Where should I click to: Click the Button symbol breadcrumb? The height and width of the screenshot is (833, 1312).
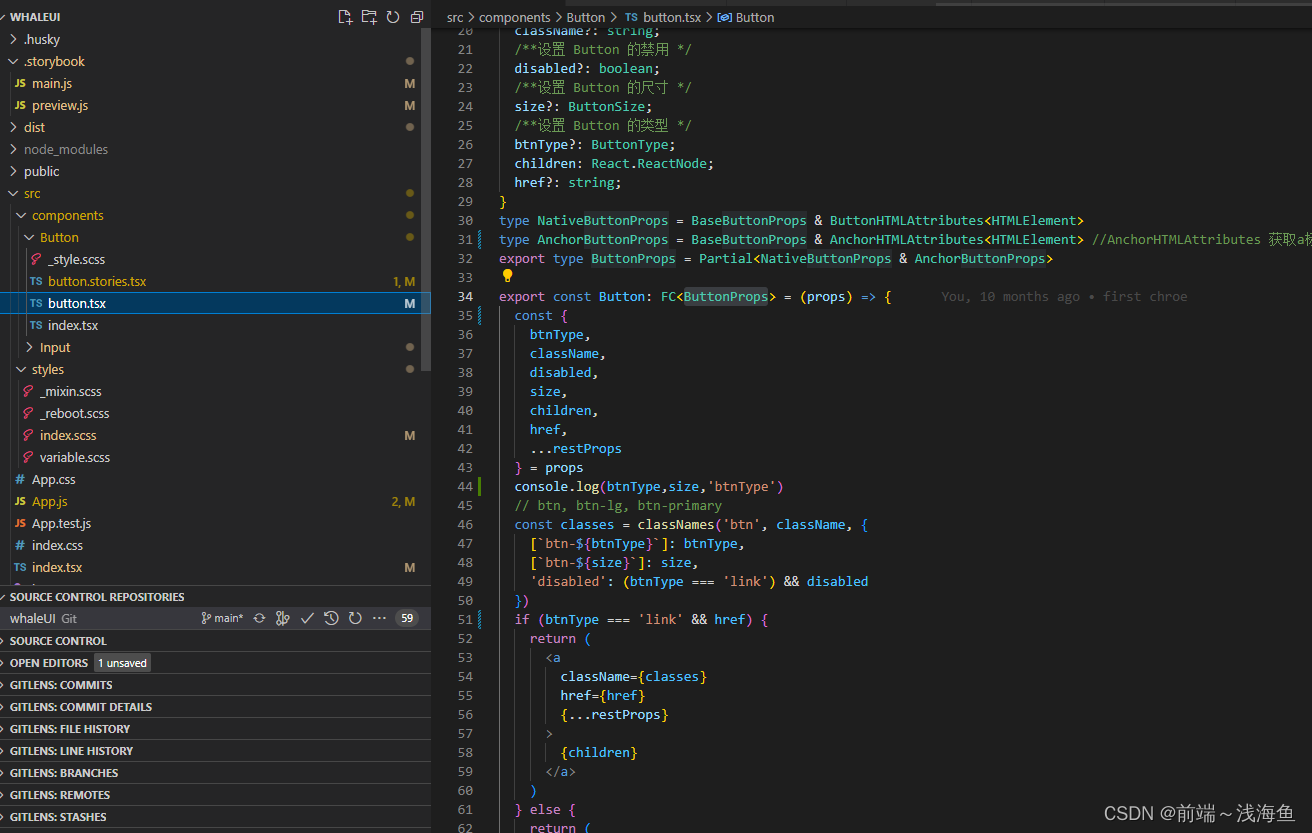click(746, 17)
